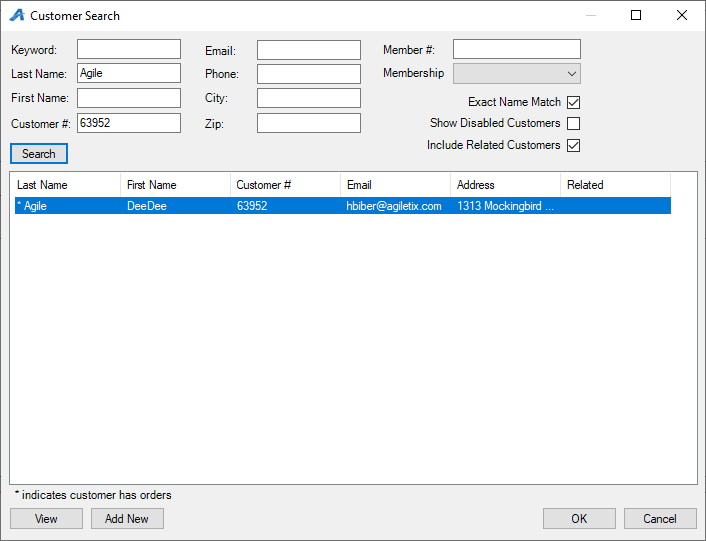Focus the Member # input field
This screenshot has height=541, width=706.
tap(517, 49)
